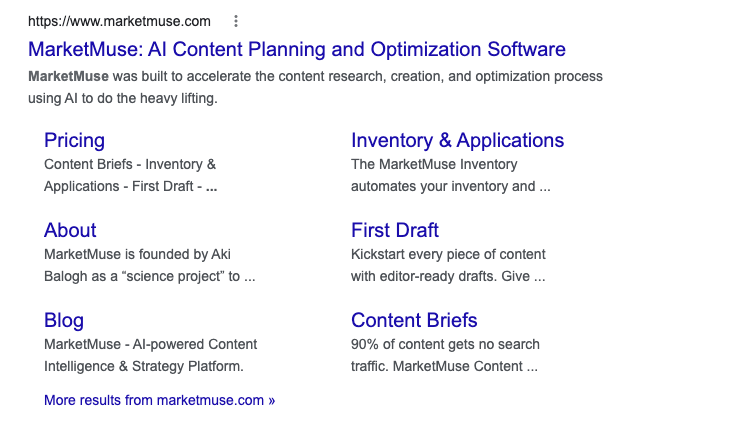Click the bold MarketMuse word in the snippet
This screenshot has height=439, width=729.
click(x=68, y=77)
